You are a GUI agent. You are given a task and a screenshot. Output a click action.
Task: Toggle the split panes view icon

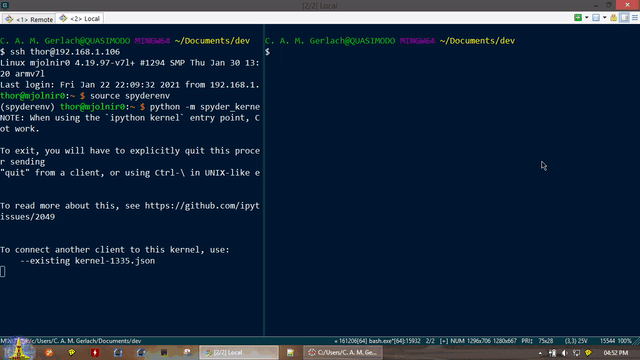click(624, 18)
